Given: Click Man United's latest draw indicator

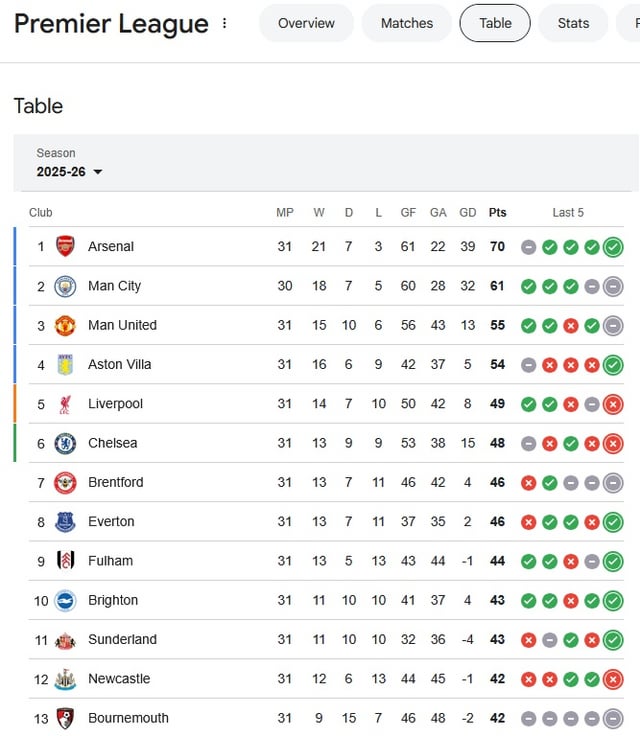Looking at the screenshot, I should 613,325.
